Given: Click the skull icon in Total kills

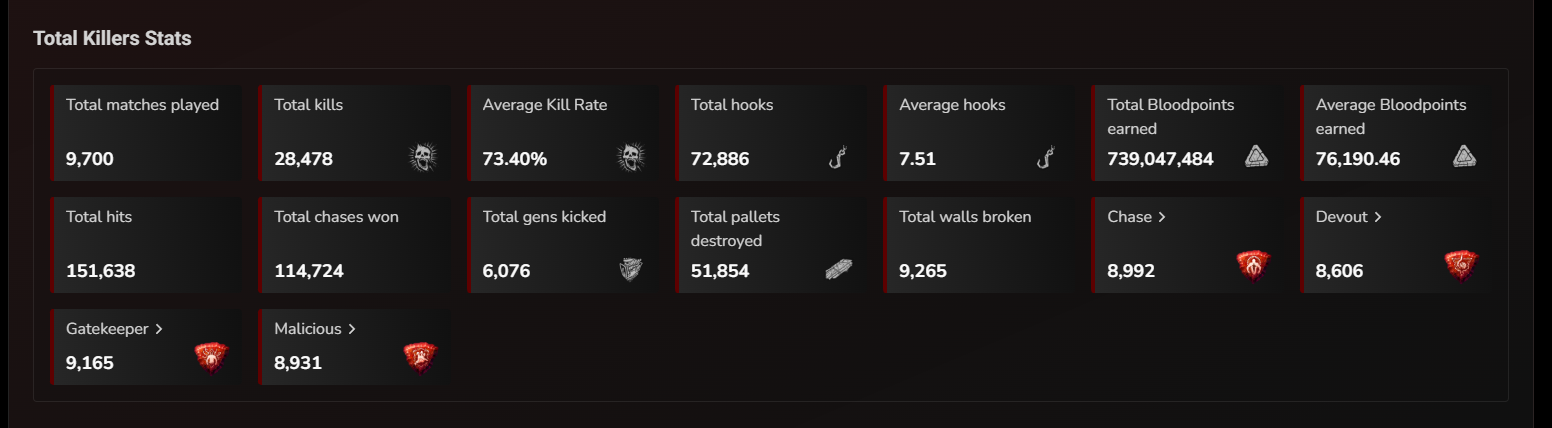Looking at the screenshot, I should pyautogui.click(x=424, y=157).
